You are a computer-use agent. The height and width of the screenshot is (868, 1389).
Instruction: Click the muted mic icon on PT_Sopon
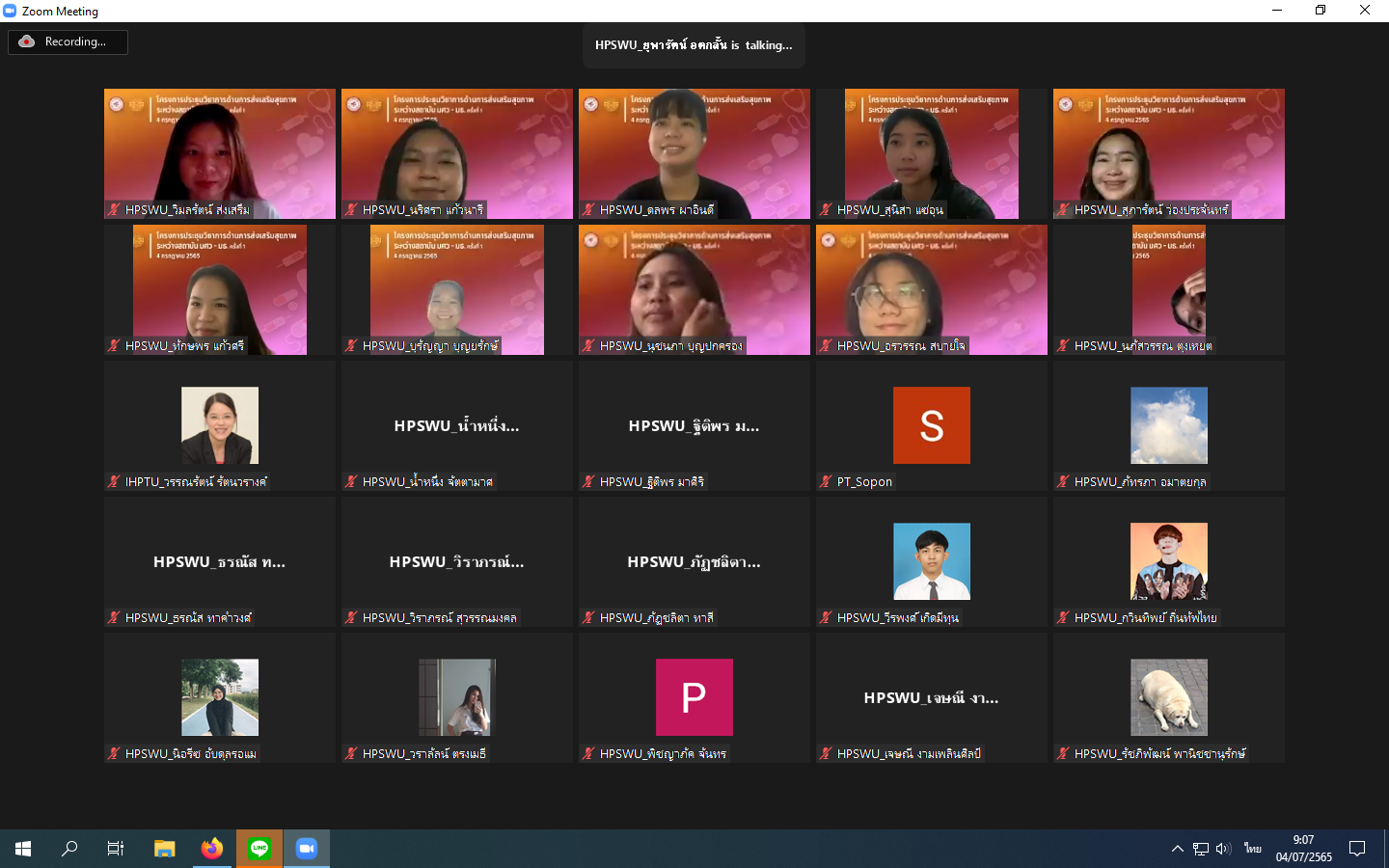[826, 481]
